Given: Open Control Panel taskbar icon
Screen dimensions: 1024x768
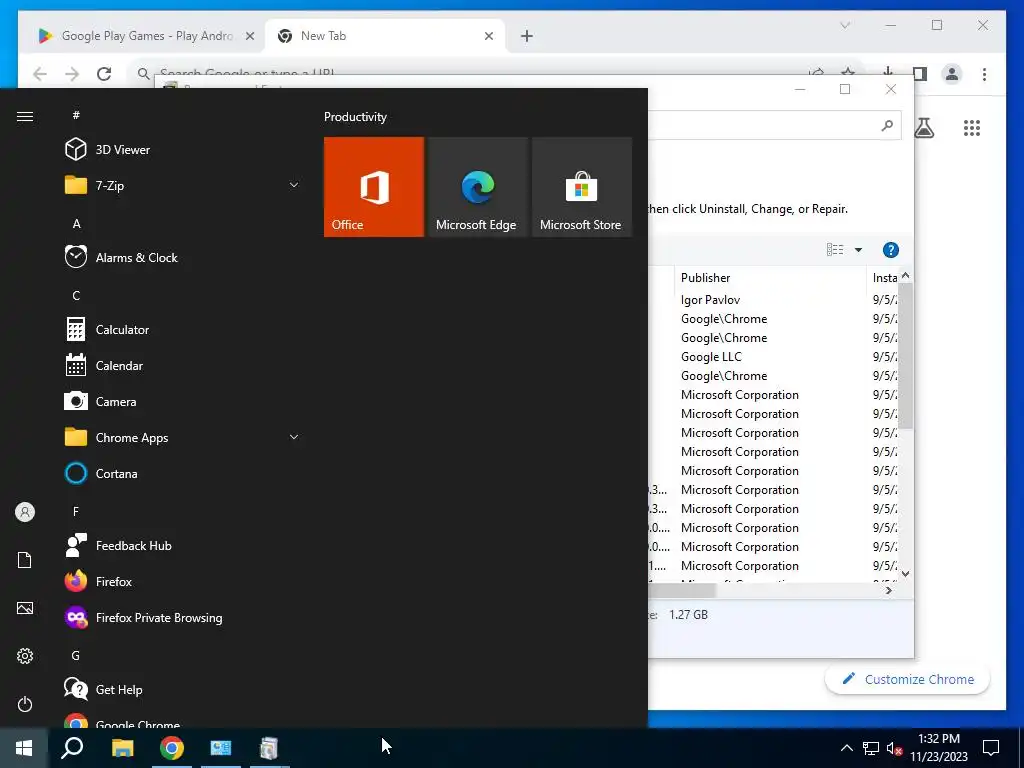Looking at the screenshot, I should [221, 748].
